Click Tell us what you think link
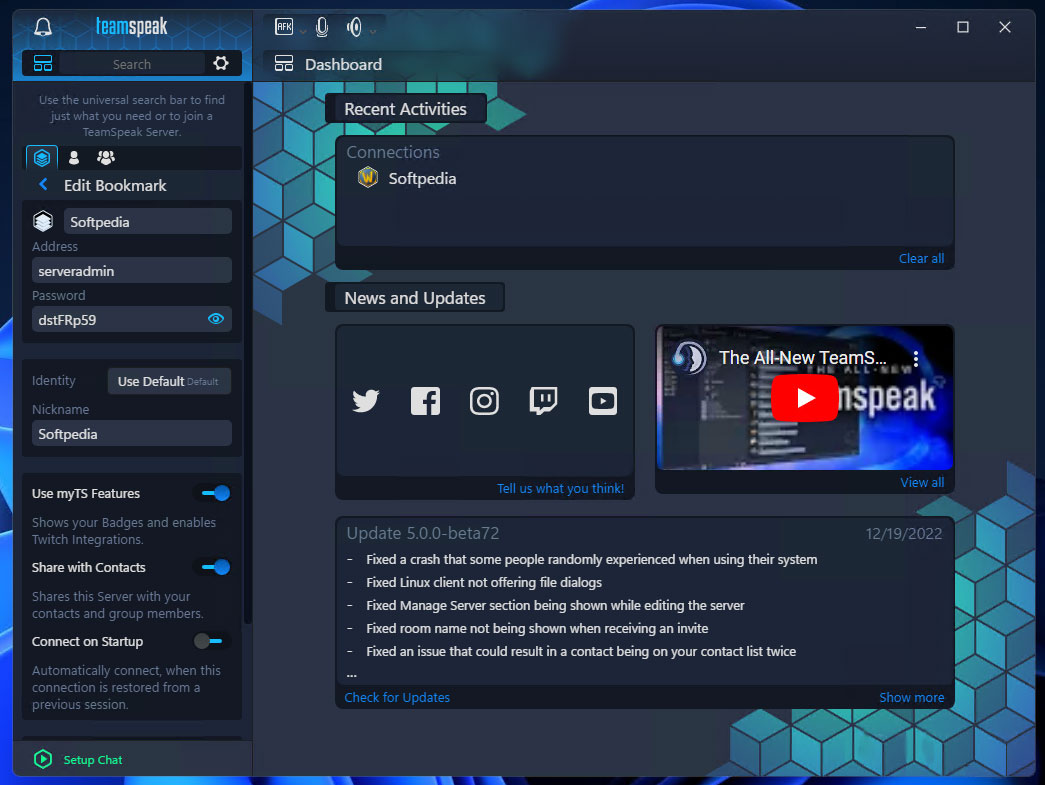This screenshot has height=785, width=1045. click(x=560, y=488)
